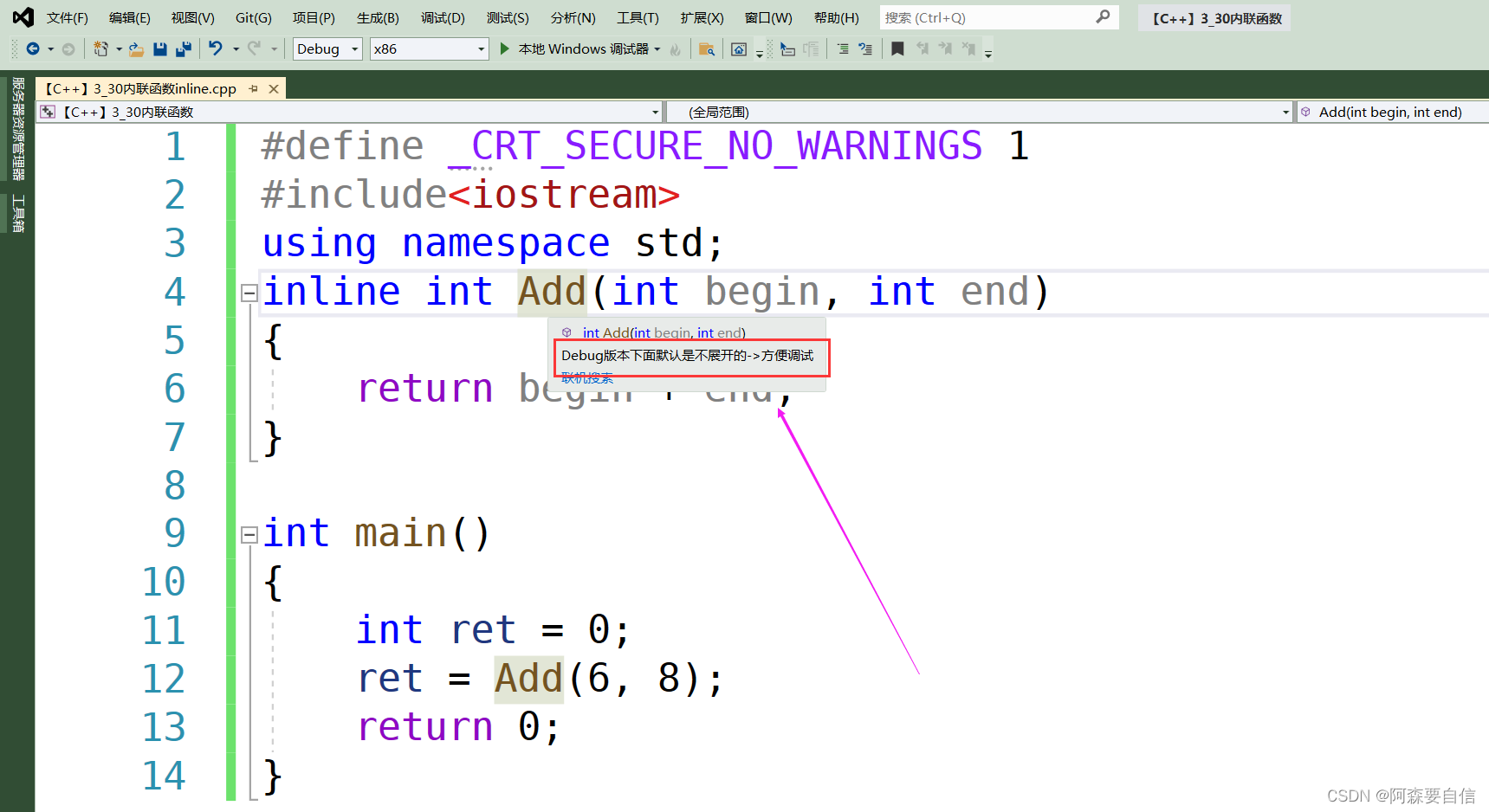Open the 工具箱 side panel tab
Screen dimensions: 1489x812
[17, 214]
